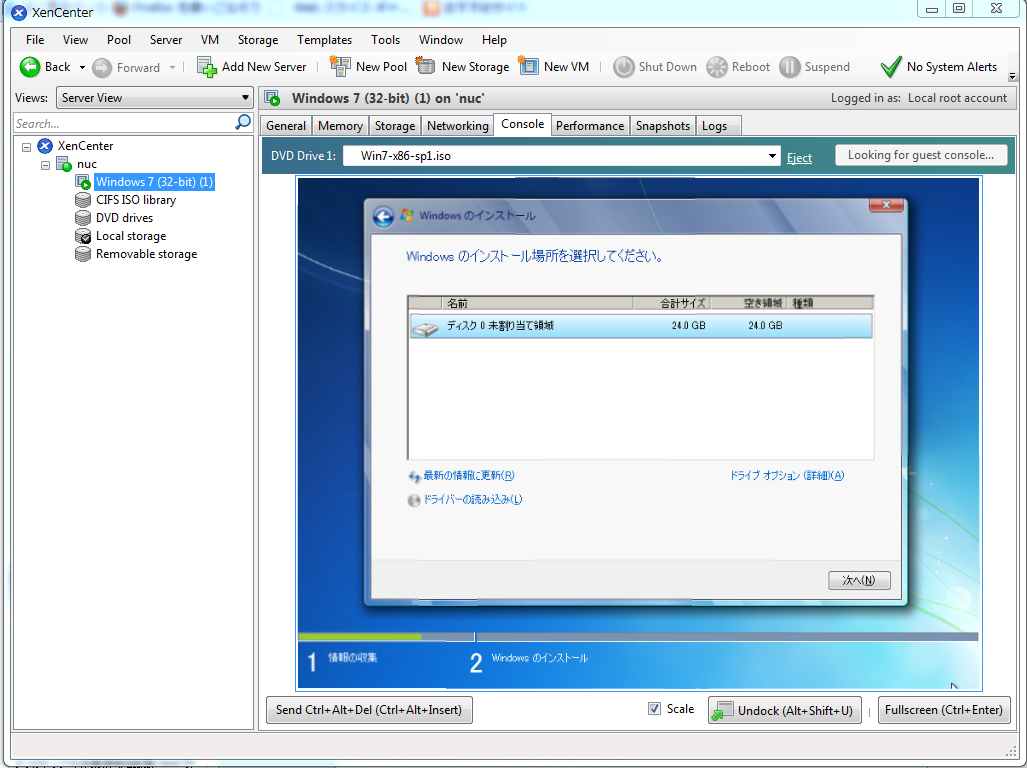Click the nuc server icon in tree
Image resolution: width=1027 pixels, height=768 pixels.
point(64,164)
